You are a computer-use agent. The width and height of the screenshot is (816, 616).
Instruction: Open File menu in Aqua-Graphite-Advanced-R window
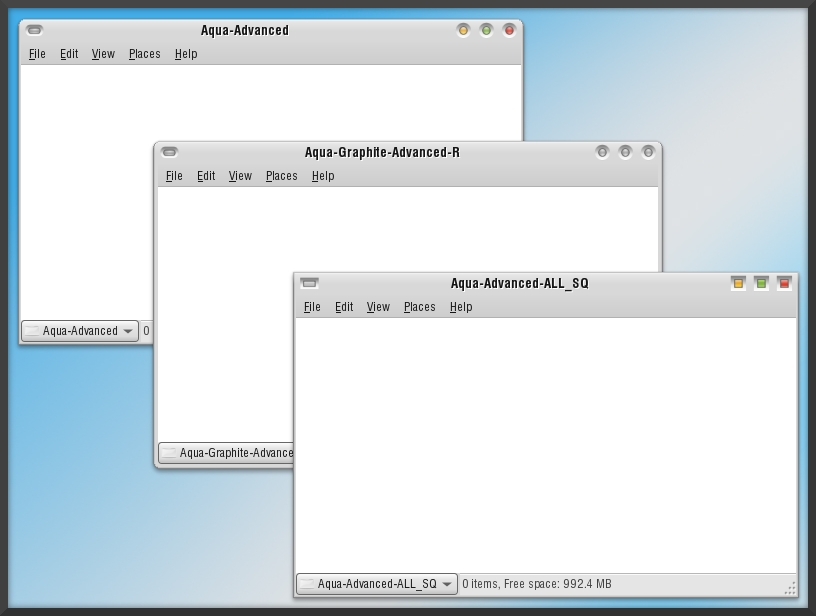pyautogui.click(x=174, y=176)
